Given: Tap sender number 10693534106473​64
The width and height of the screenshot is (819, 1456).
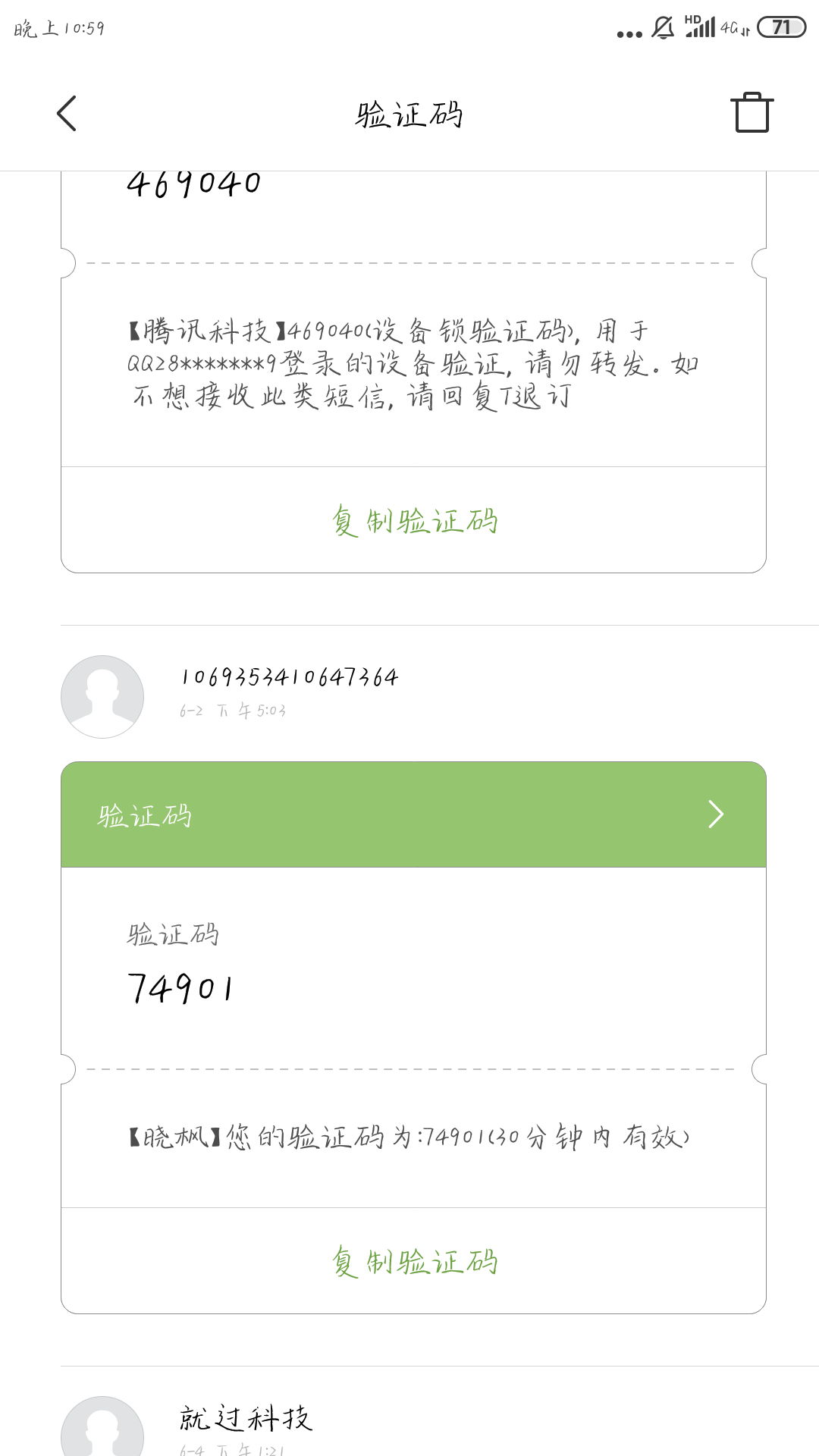Looking at the screenshot, I should point(289,677).
